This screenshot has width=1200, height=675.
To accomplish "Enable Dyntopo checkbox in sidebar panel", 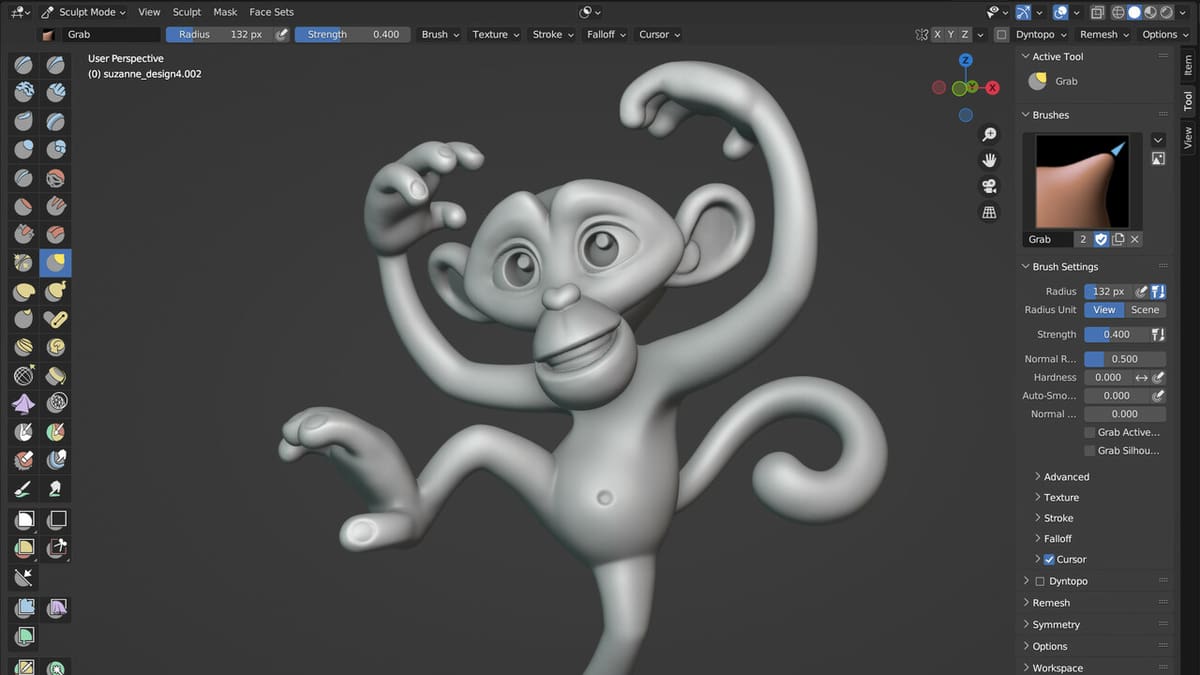I will pos(1040,581).
